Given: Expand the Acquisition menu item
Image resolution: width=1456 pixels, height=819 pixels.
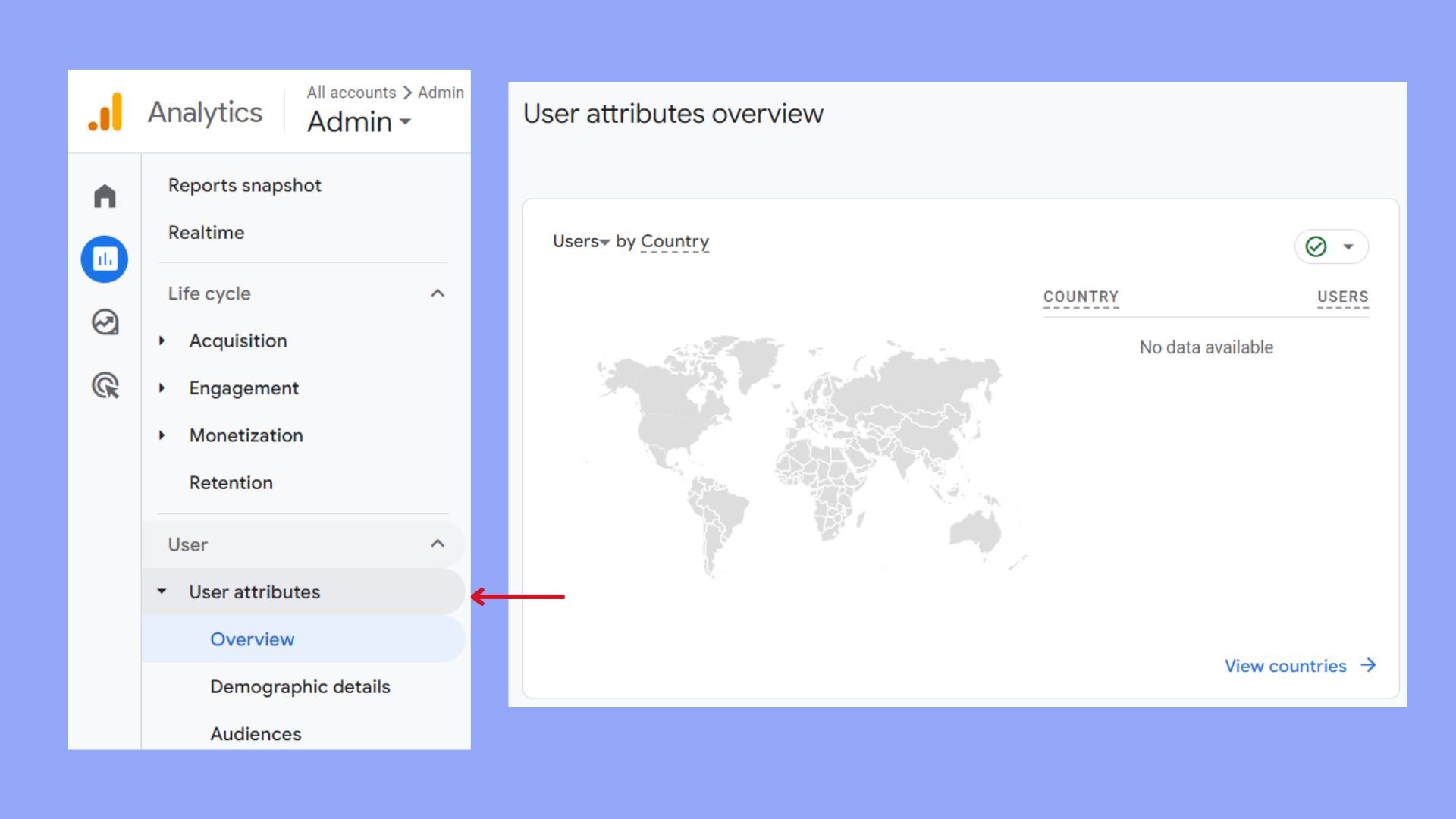Looking at the screenshot, I should click(238, 340).
